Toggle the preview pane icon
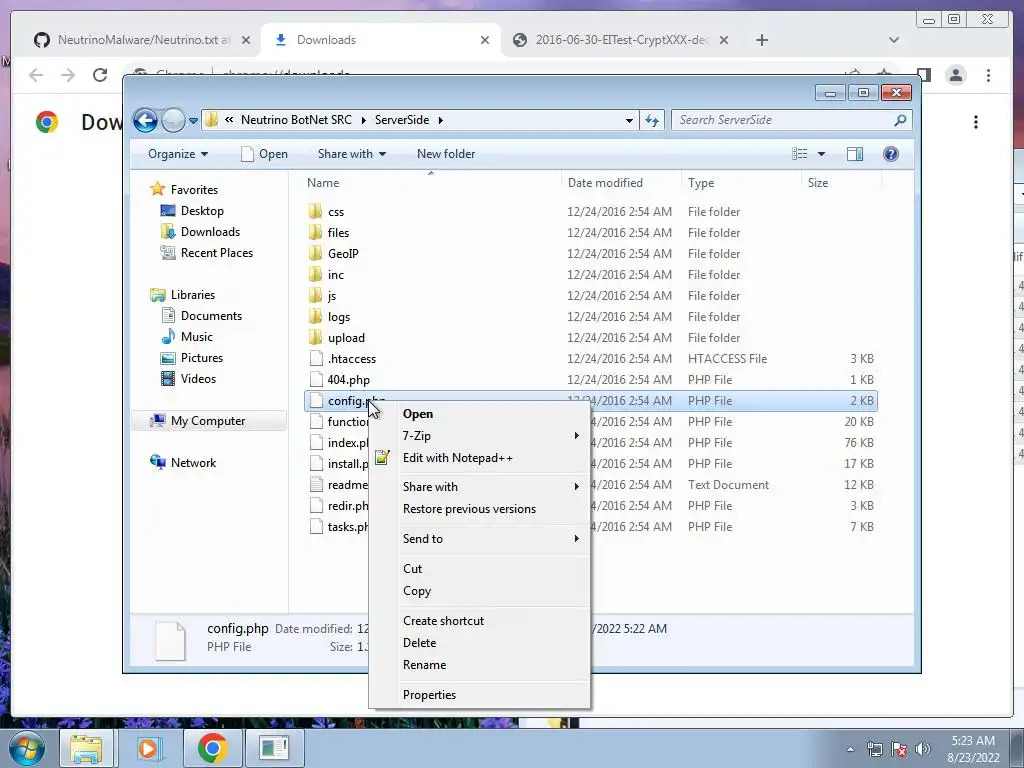 pos(854,154)
